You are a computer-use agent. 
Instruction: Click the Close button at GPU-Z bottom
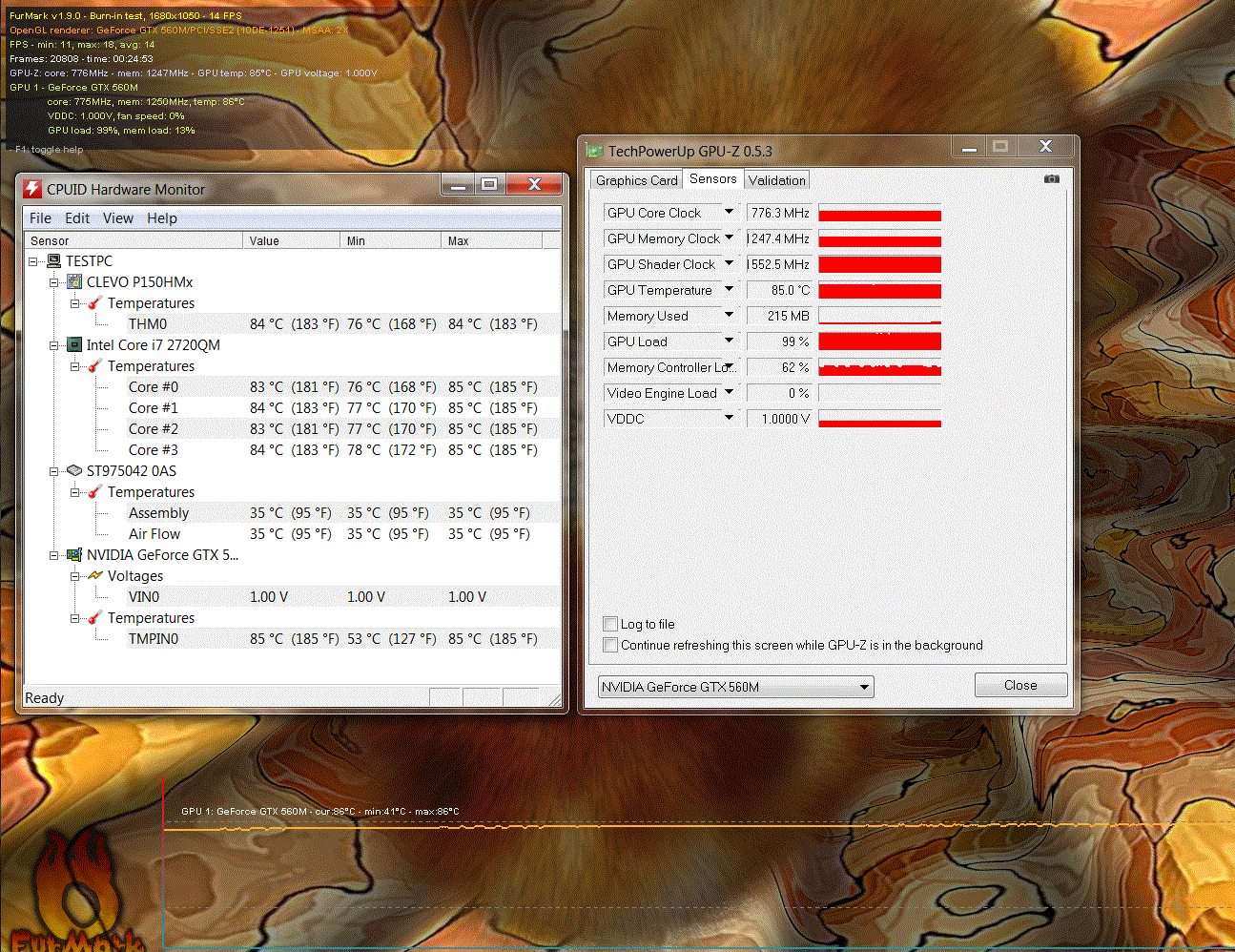1020,685
